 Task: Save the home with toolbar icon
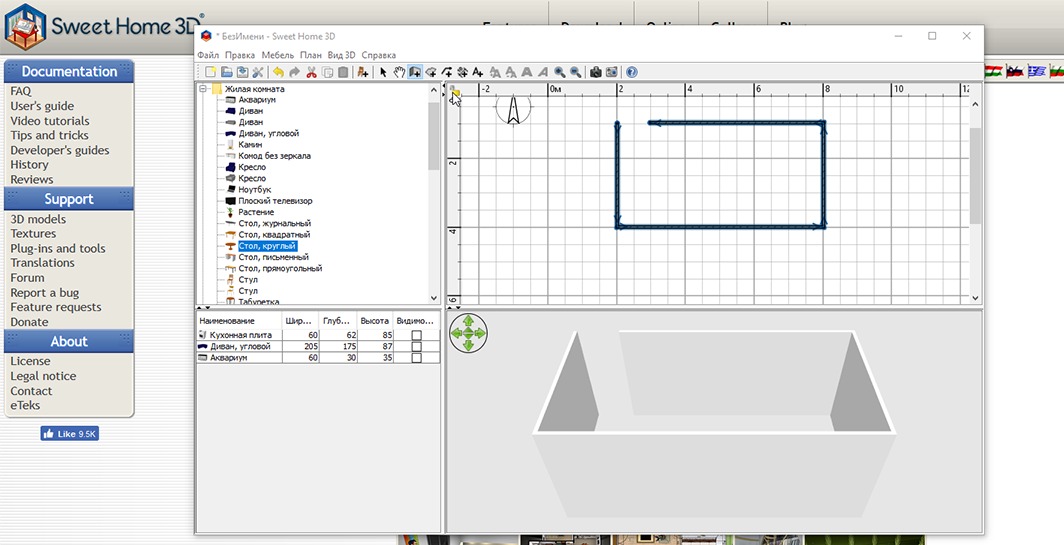click(242, 72)
